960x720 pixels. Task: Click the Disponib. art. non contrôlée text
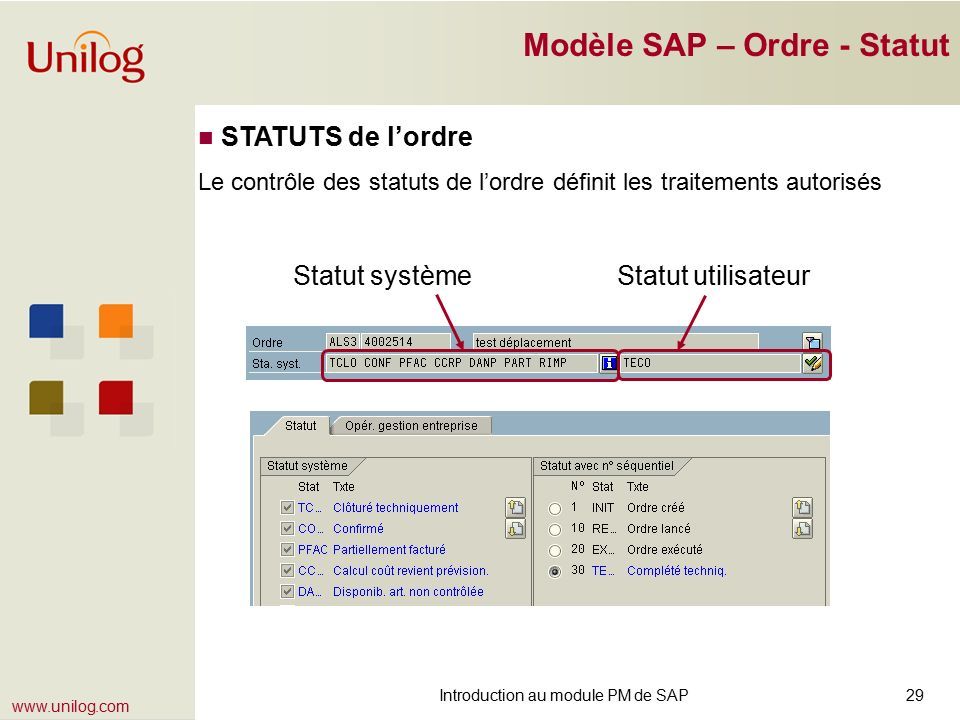pyautogui.click(x=408, y=591)
